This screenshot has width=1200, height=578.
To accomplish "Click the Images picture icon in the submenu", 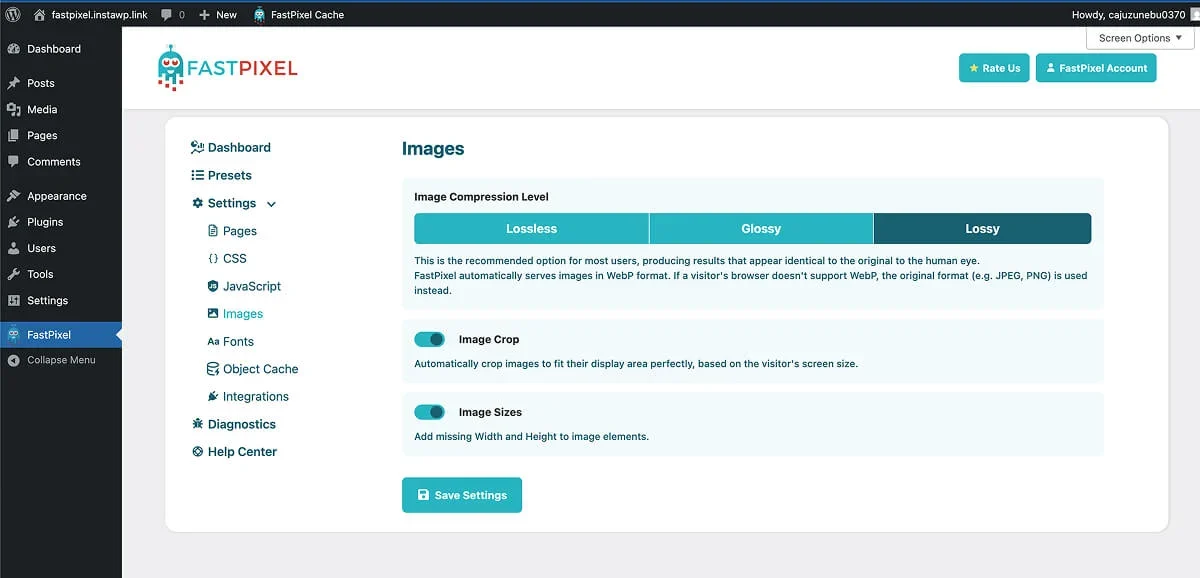I will click(213, 314).
